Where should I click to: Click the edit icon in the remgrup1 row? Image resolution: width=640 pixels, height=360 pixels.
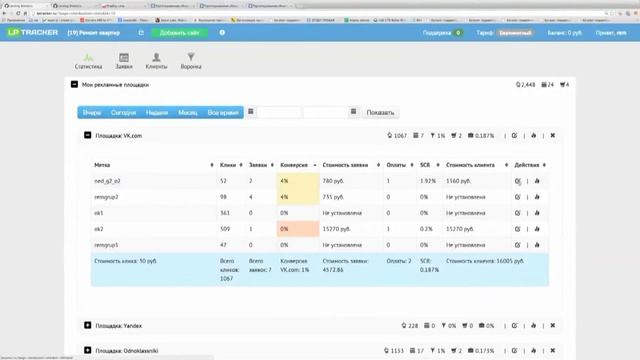pyautogui.click(x=518, y=245)
